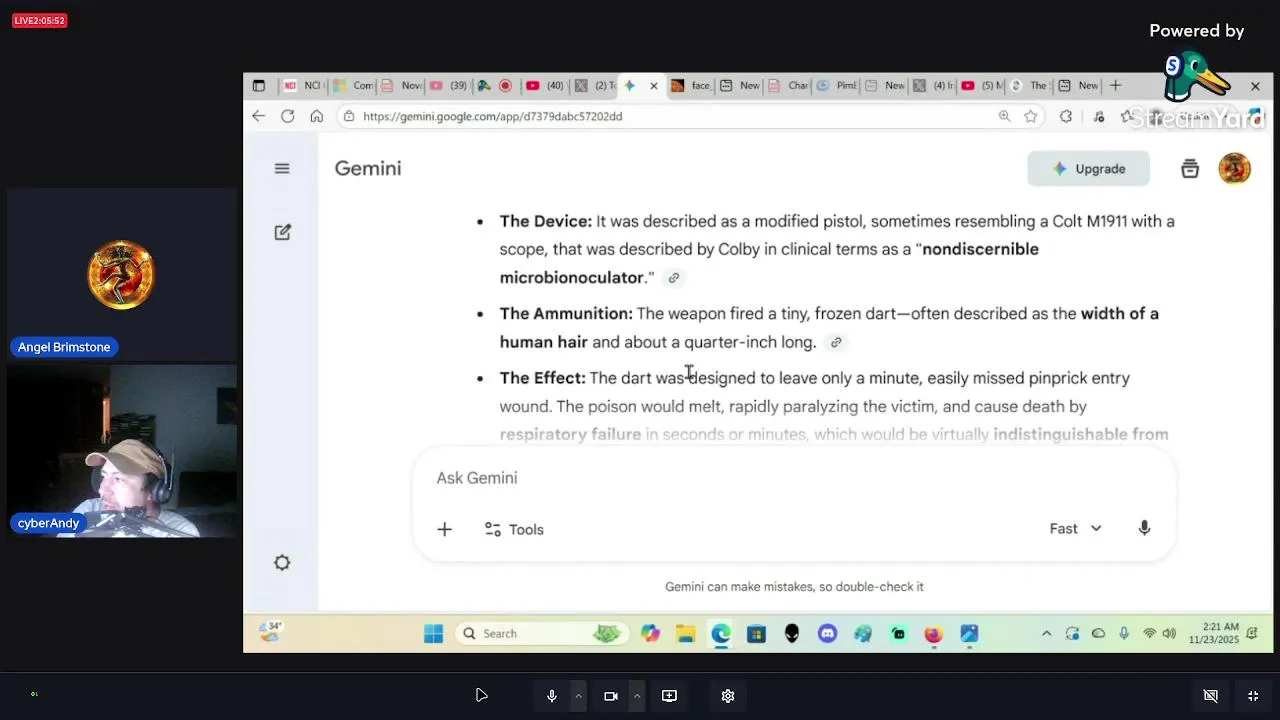Toggle the StreamYard microphone mute button
Screen dimensions: 1280x720
551,696
